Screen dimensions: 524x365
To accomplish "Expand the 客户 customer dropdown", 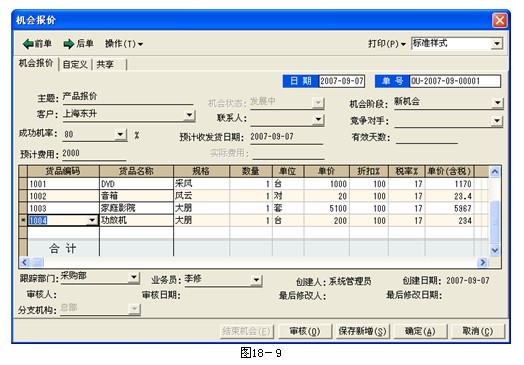I will [189, 115].
